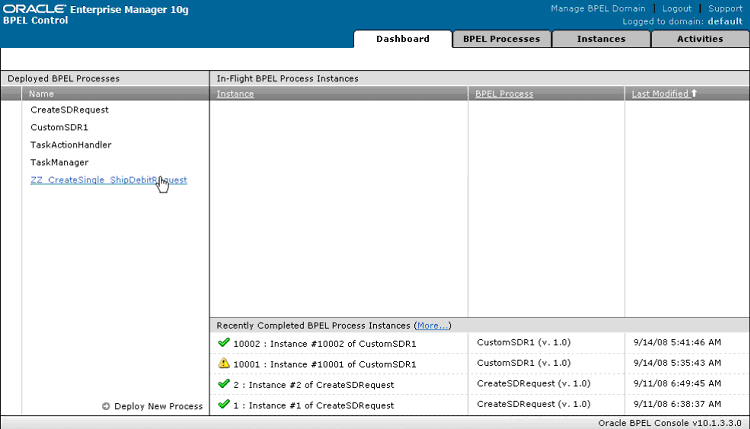Click the Deploy New Process circle icon
The width and height of the screenshot is (750, 429).
click(106, 407)
